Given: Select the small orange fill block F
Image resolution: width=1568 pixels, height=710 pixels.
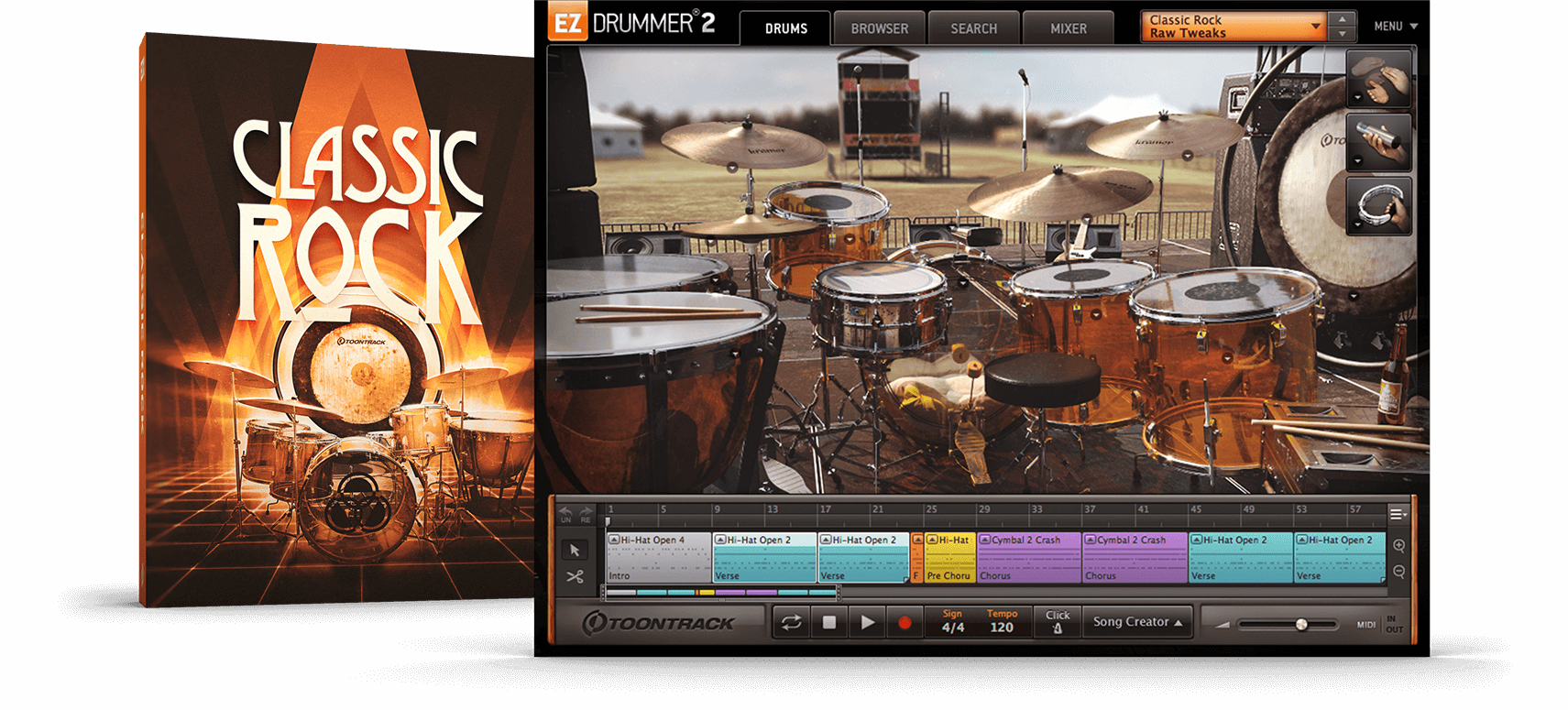Looking at the screenshot, I should click(x=916, y=557).
